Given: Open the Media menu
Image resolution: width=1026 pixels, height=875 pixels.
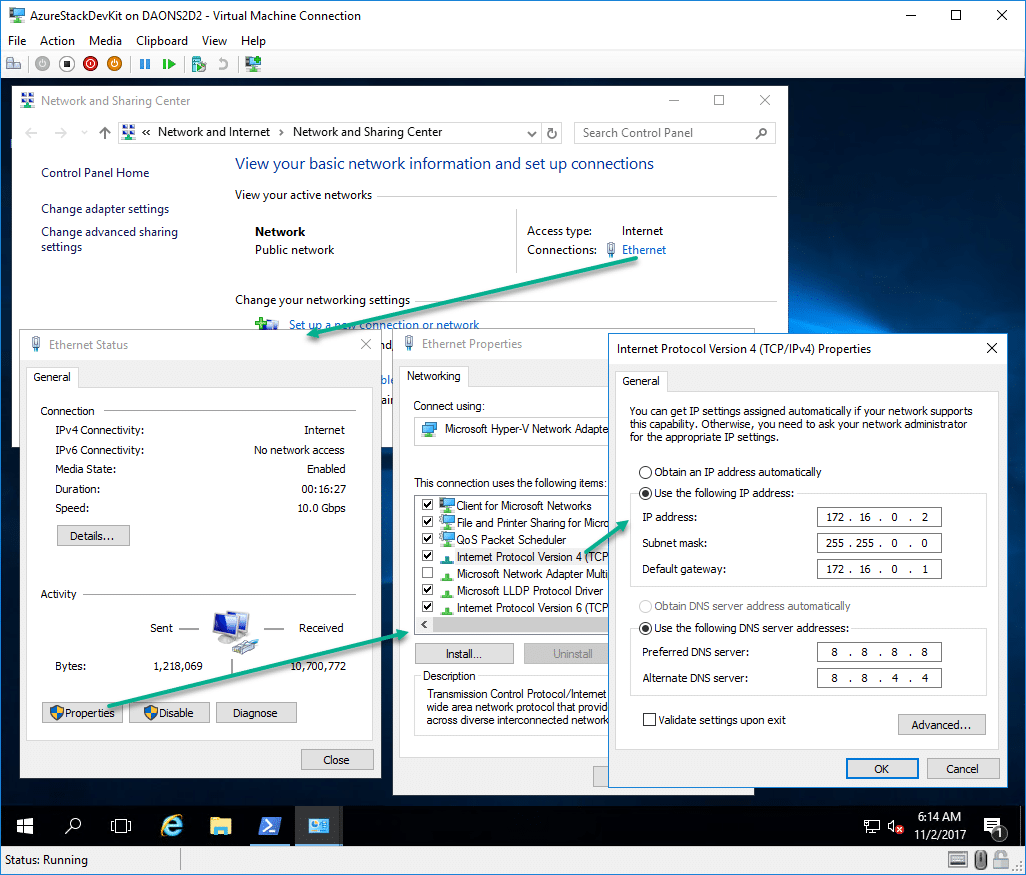Looking at the screenshot, I should click(105, 41).
